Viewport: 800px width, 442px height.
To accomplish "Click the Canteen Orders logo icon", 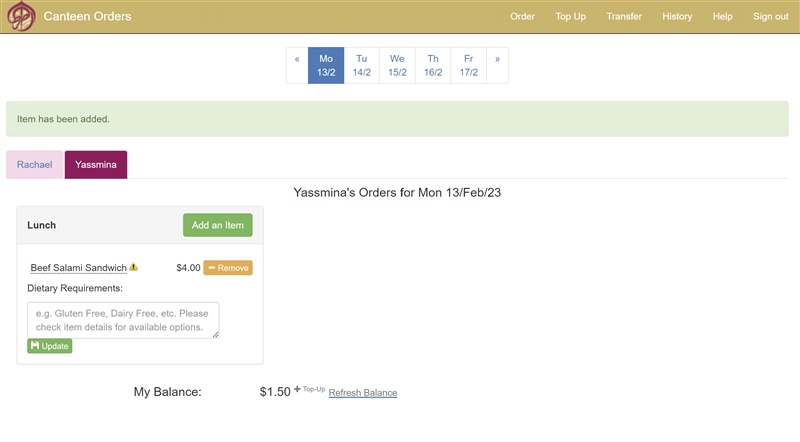I will [21, 16].
